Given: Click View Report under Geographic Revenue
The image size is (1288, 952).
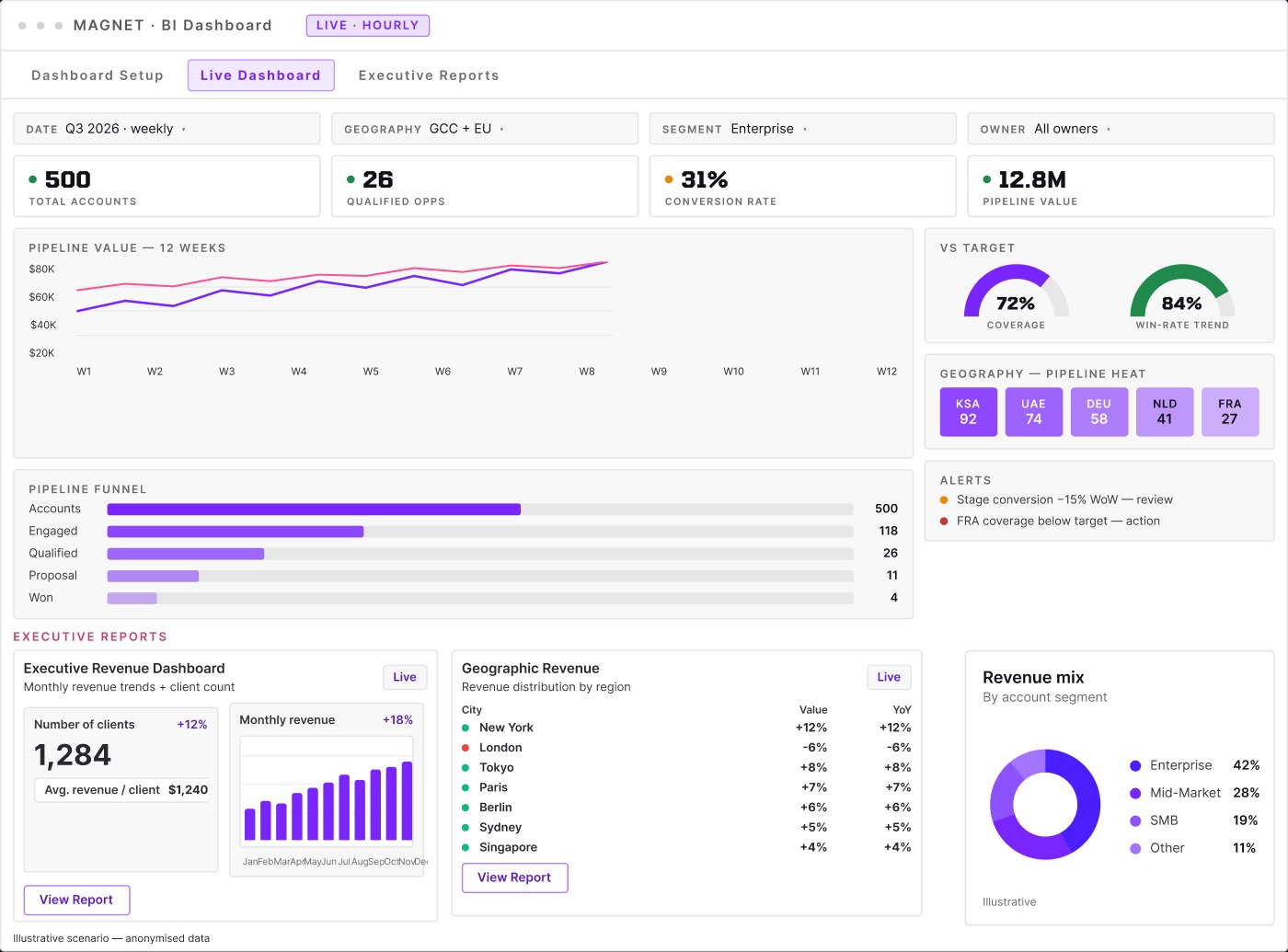Looking at the screenshot, I should 514,877.
